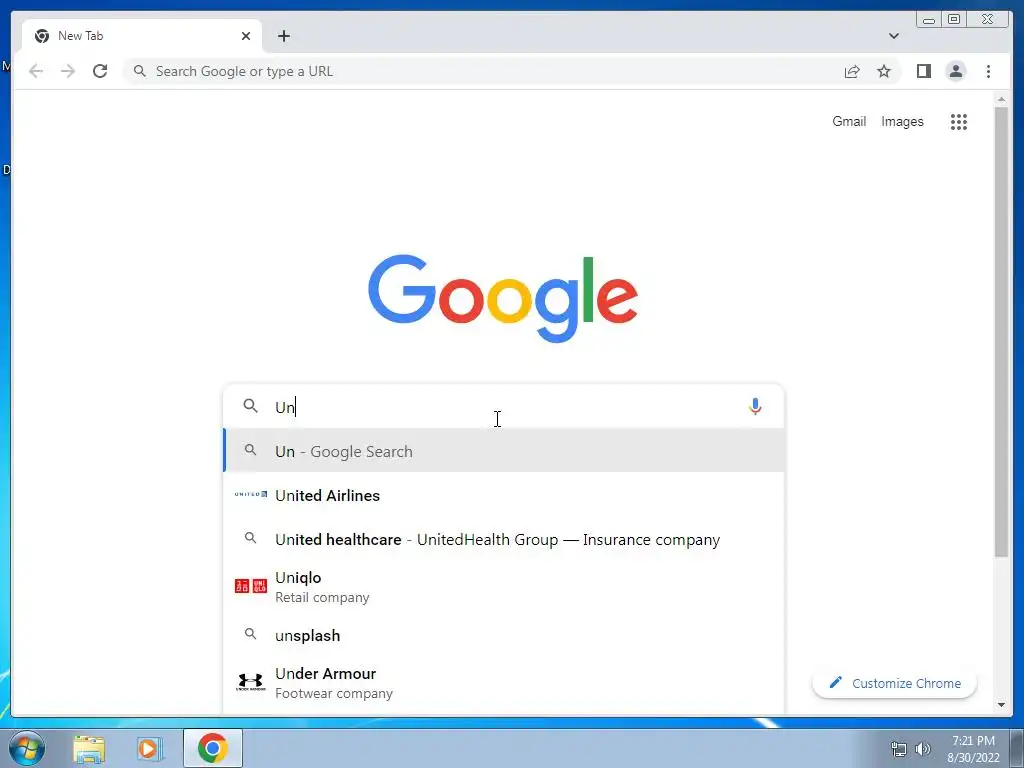1024x768 pixels.
Task: Bookmark this tab with the star icon
Action: tap(884, 71)
